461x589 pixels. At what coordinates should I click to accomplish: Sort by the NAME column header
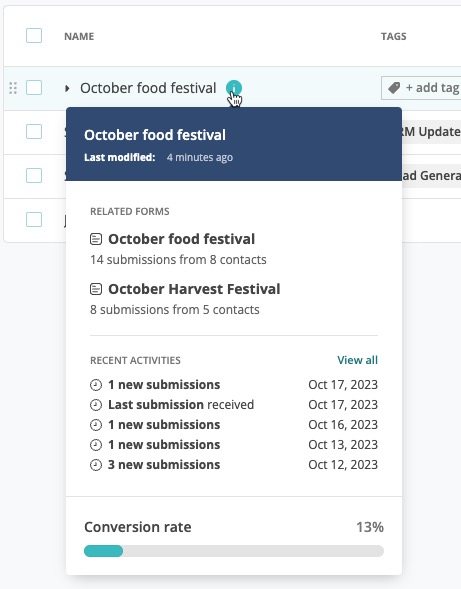[79, 36]
